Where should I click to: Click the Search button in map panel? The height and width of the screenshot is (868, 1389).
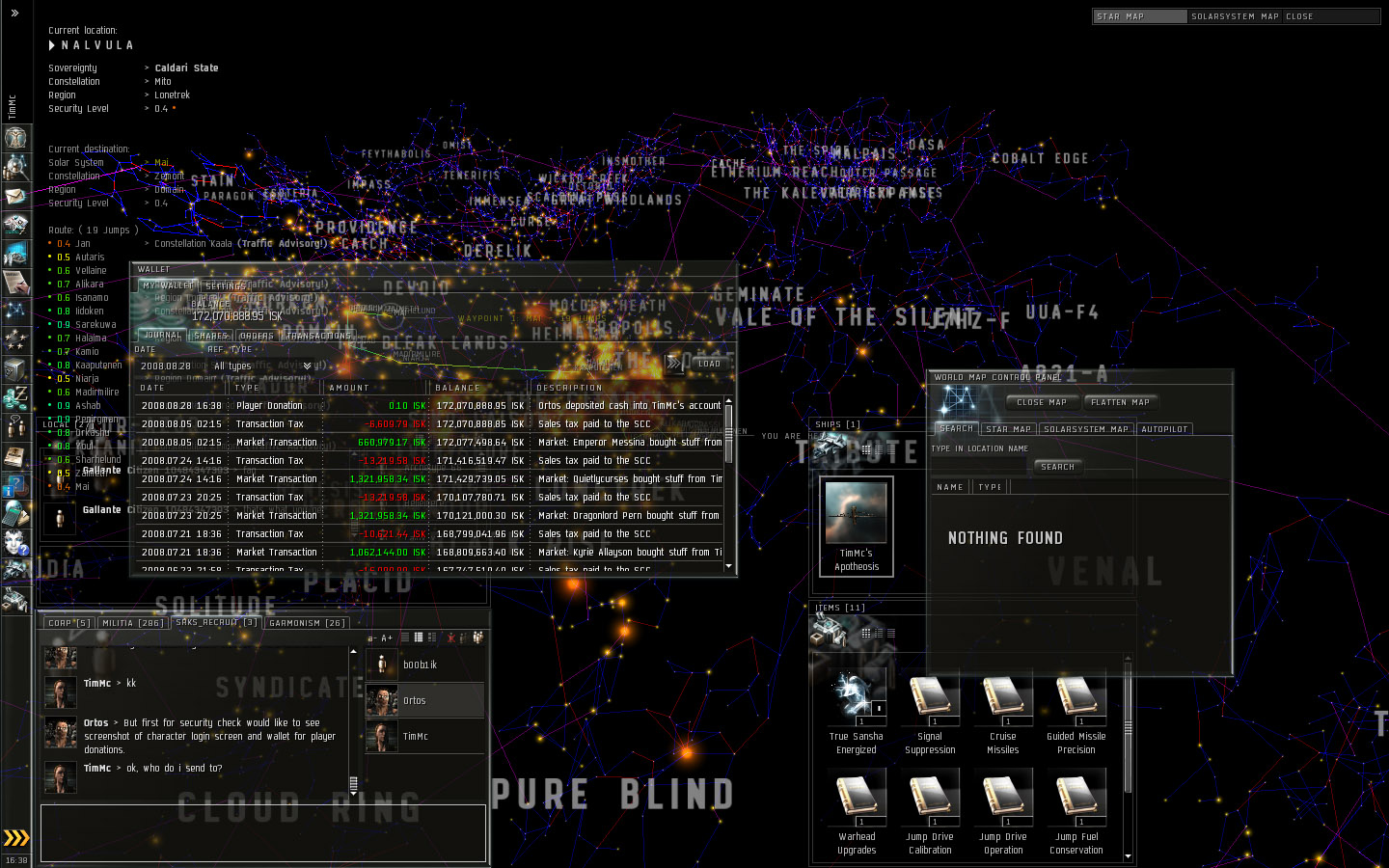(x=1058, y=467)
